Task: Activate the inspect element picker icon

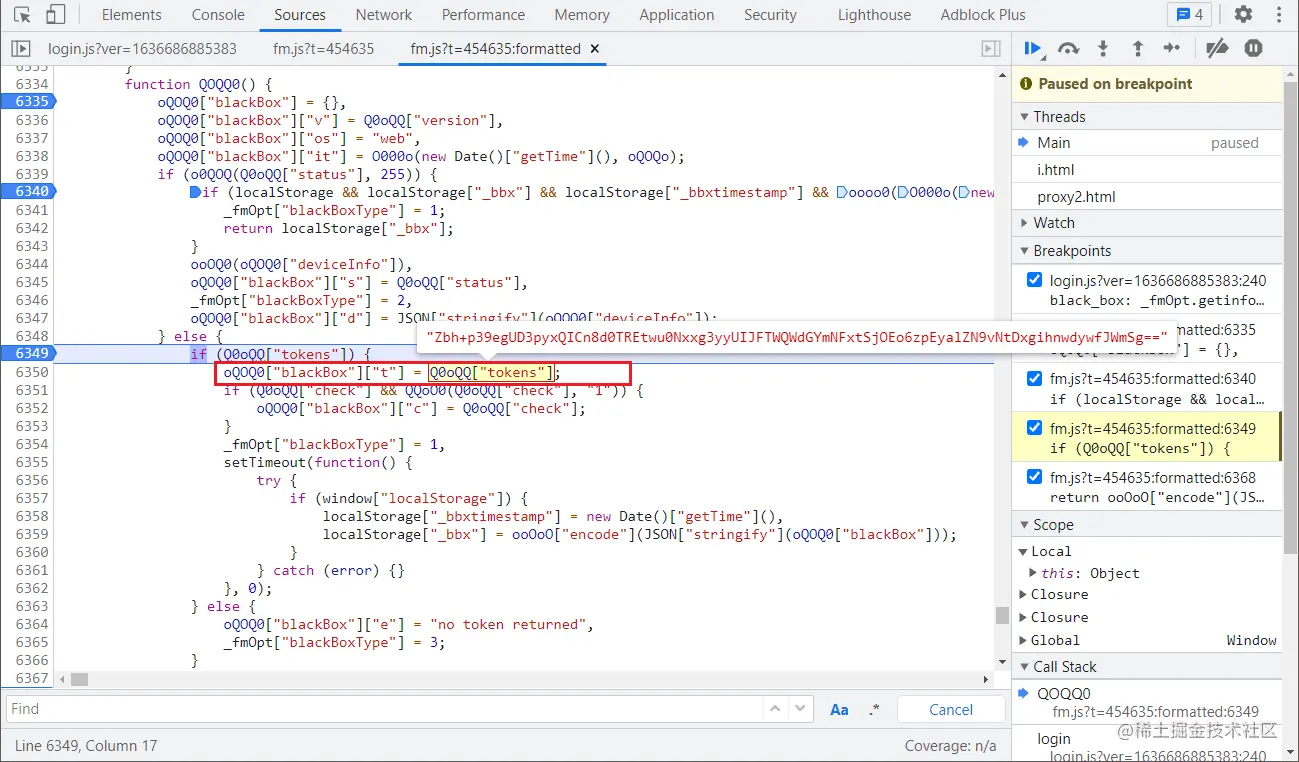Action: coord(22,15)
